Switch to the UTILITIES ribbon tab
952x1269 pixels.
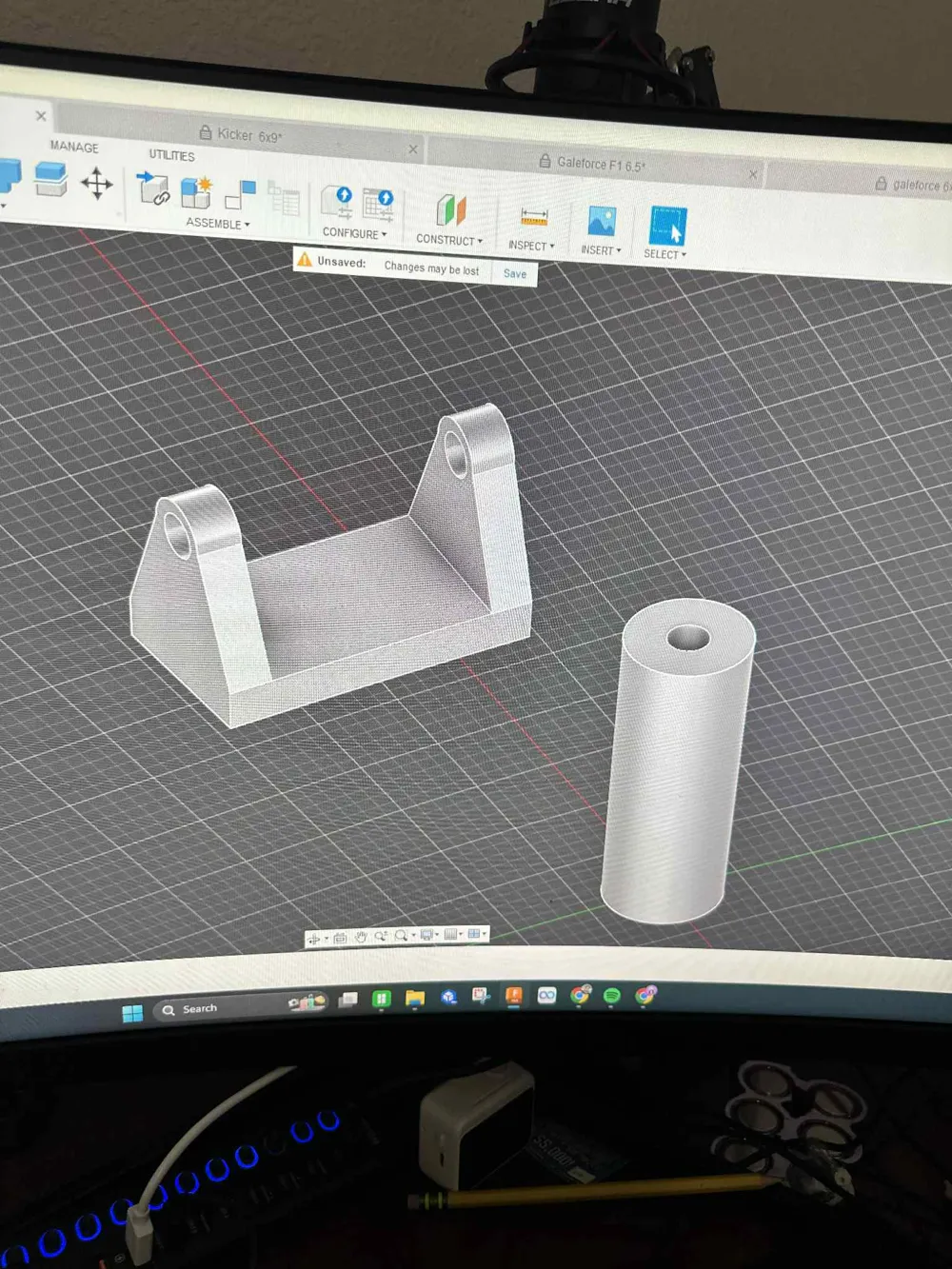click(x=171, y=155)
